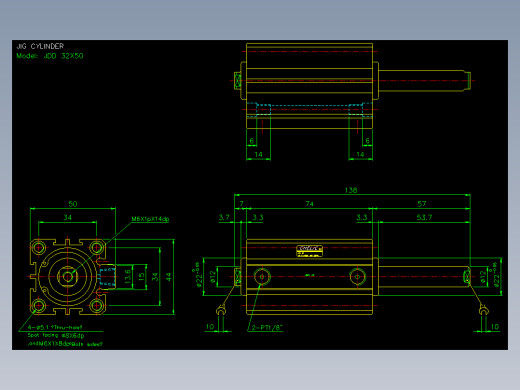Select the 'Spot facing ø8X6dp' note
The image size is (520, 390).
[x=56, y=335]
